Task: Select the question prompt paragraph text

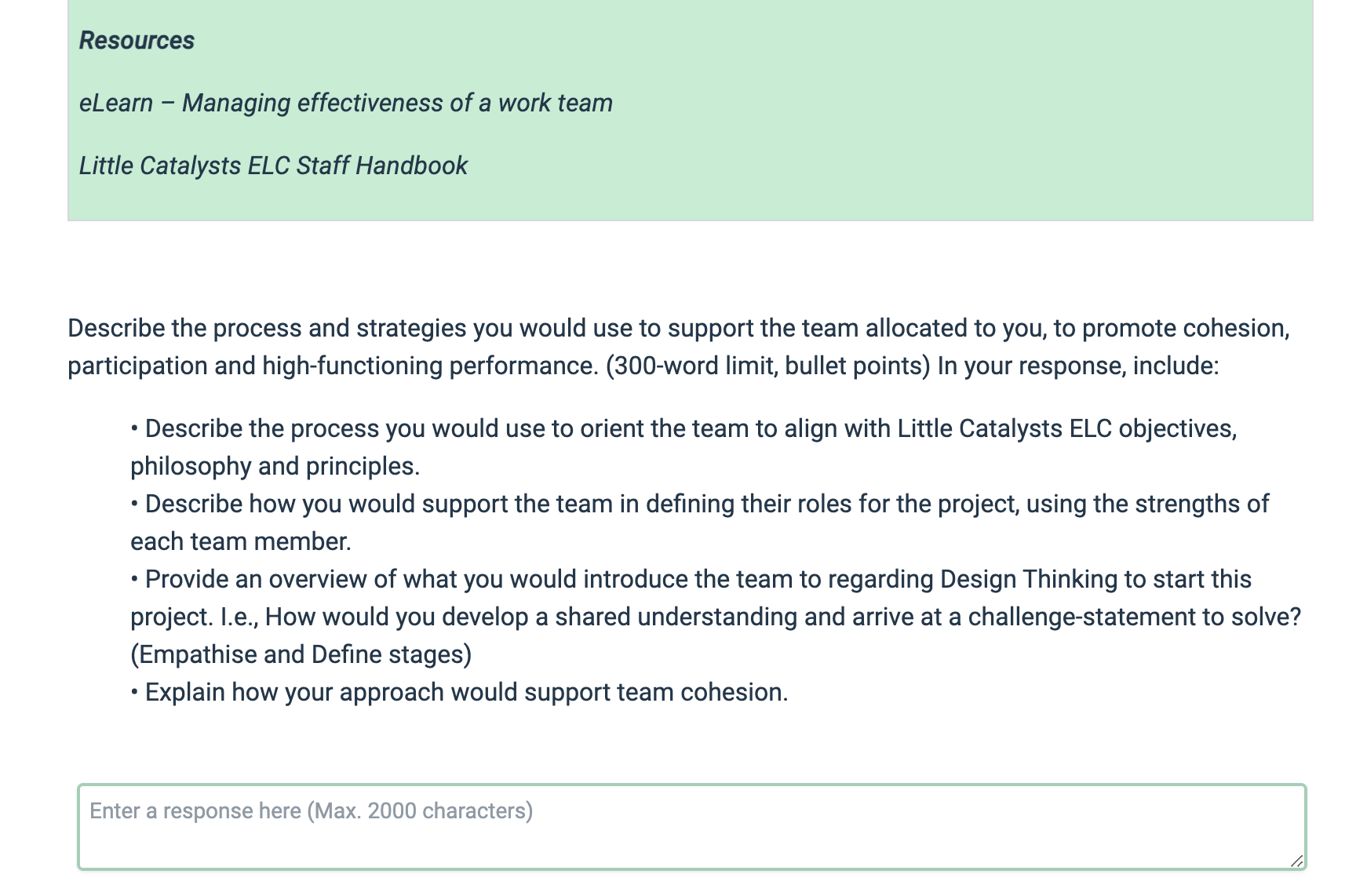Action: click(x=675, y=345)
